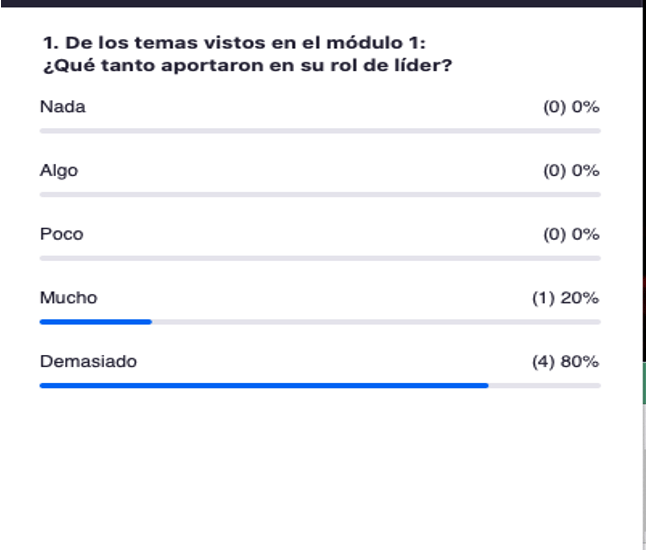Select the "Algo" answer label

click(x=59, y=171)
